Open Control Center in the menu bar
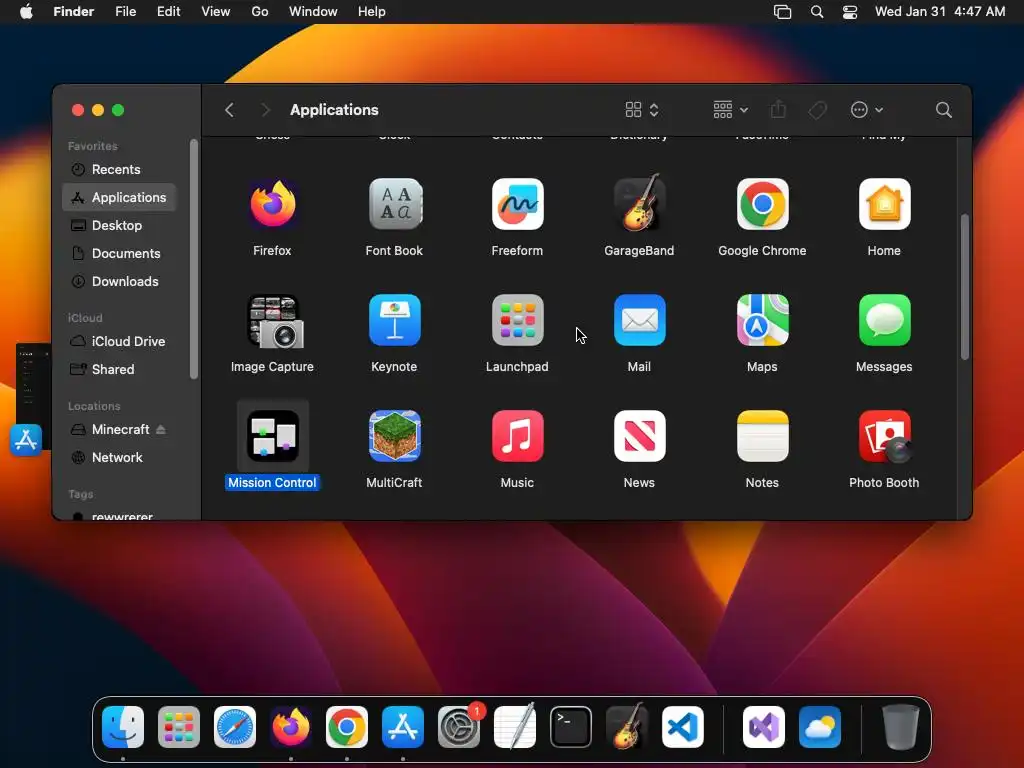 [850, 12]
